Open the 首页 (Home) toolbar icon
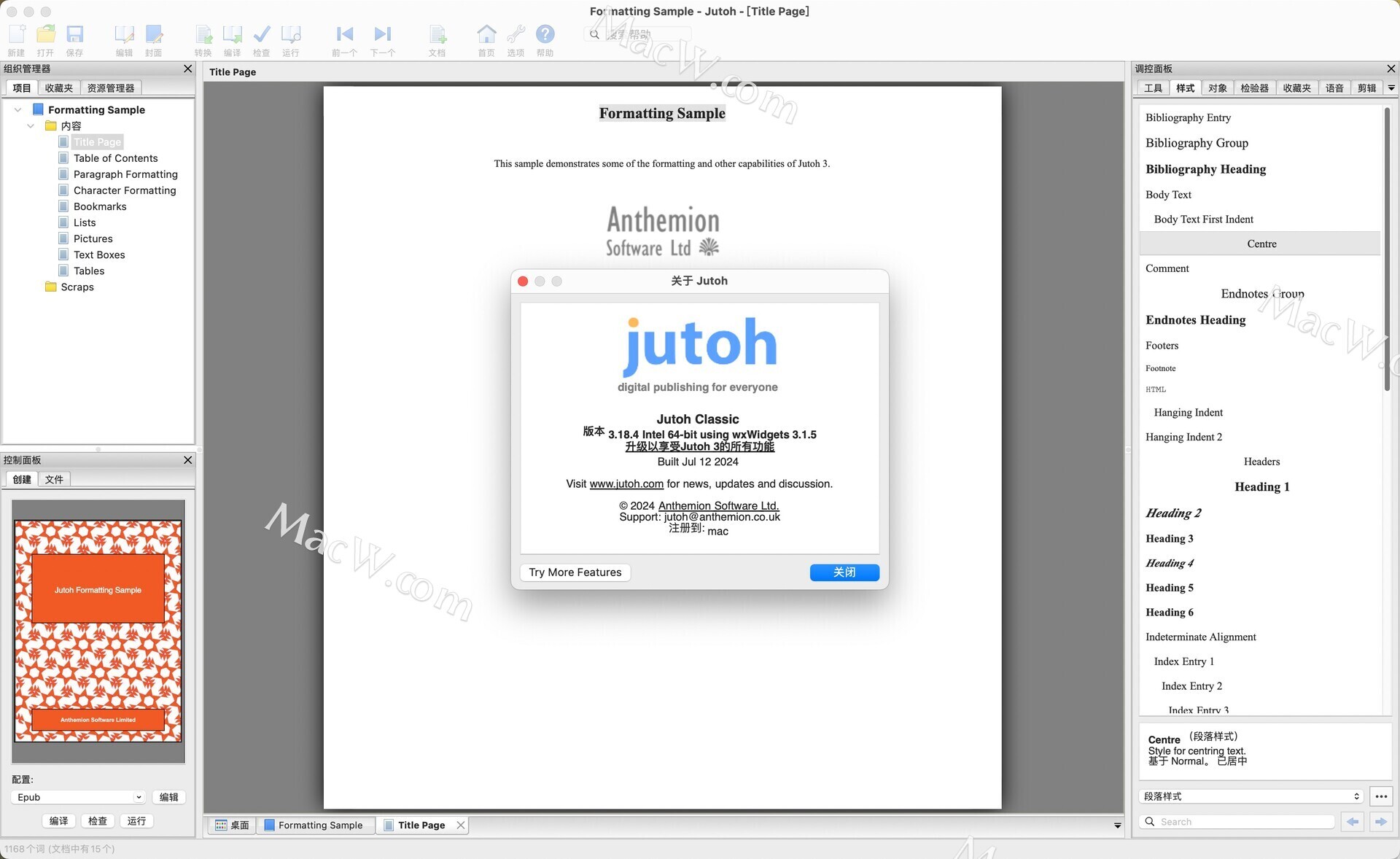The height and width of the screenshot is (859, 1400). click(x=486, y=40)
